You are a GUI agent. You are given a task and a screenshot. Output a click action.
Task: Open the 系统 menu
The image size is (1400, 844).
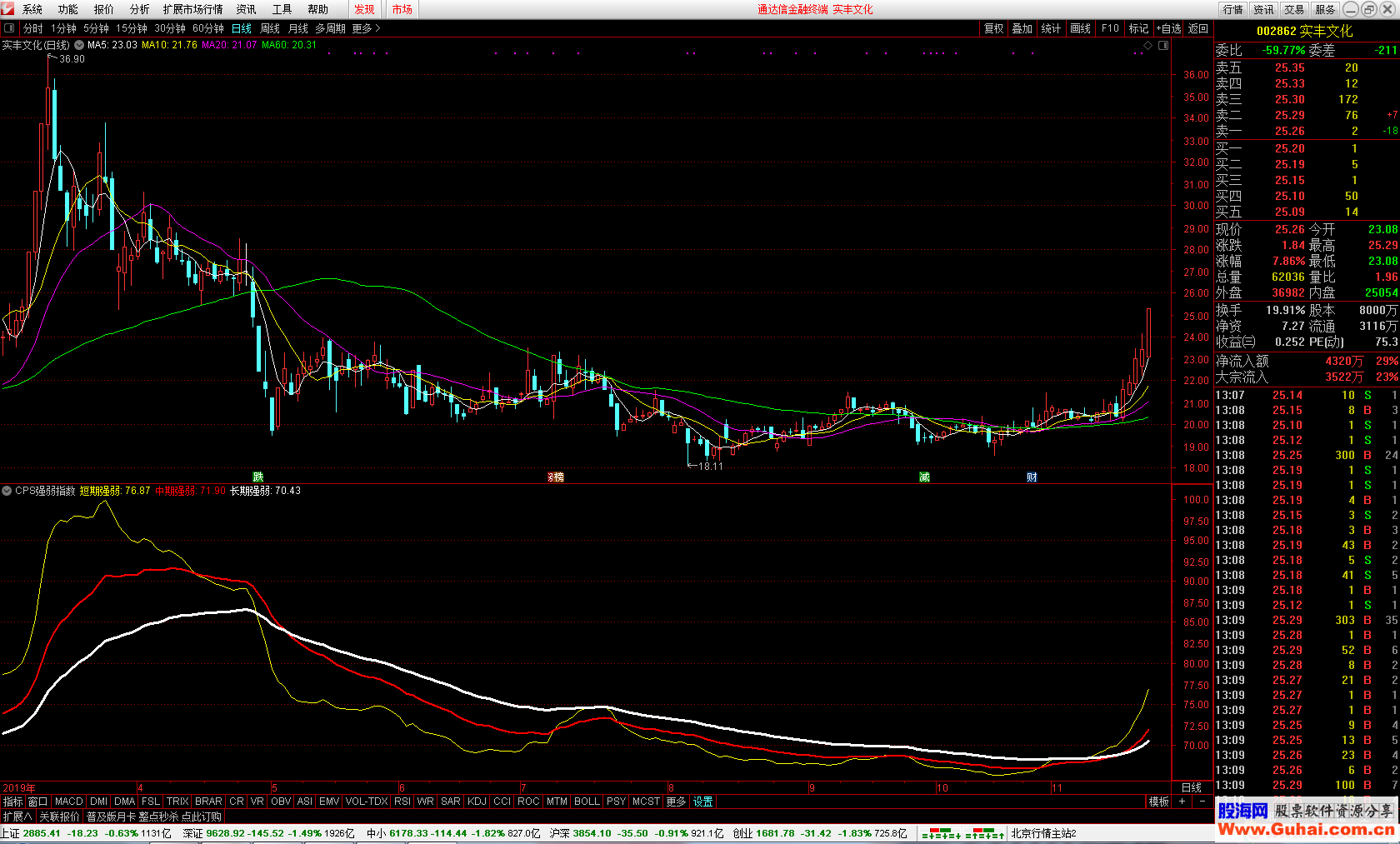click(32, 9)
